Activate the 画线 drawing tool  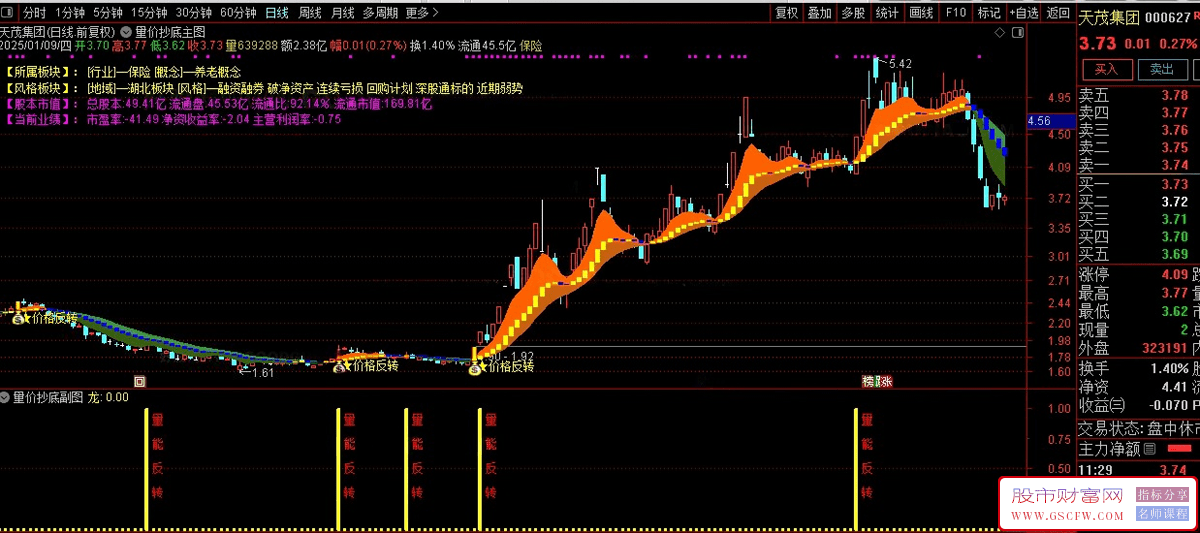(921, 13)
